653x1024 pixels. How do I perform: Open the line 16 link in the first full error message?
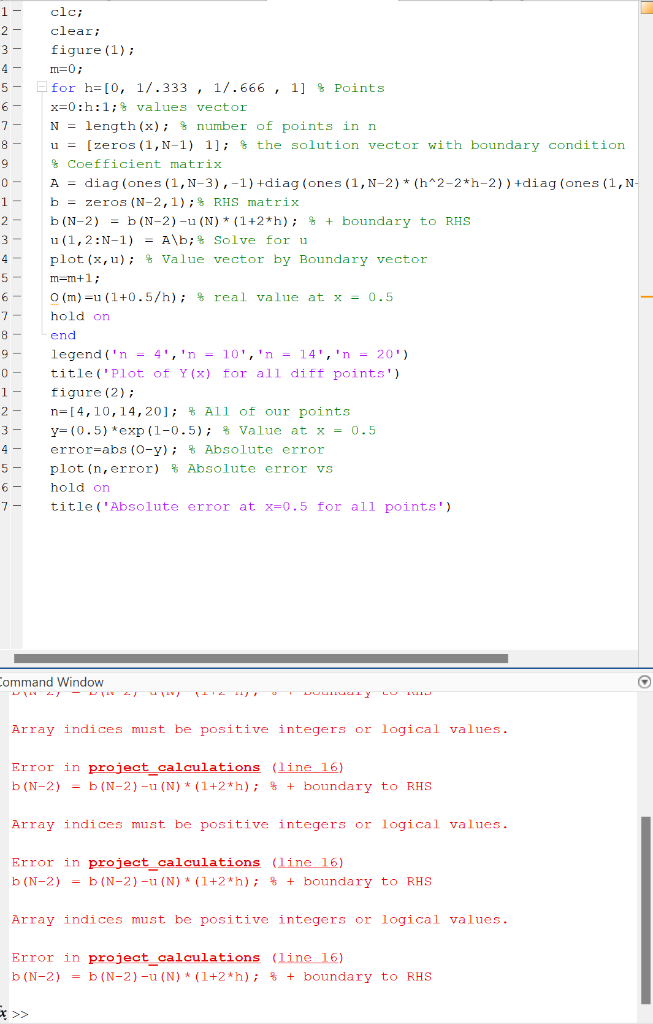(308, 767)
